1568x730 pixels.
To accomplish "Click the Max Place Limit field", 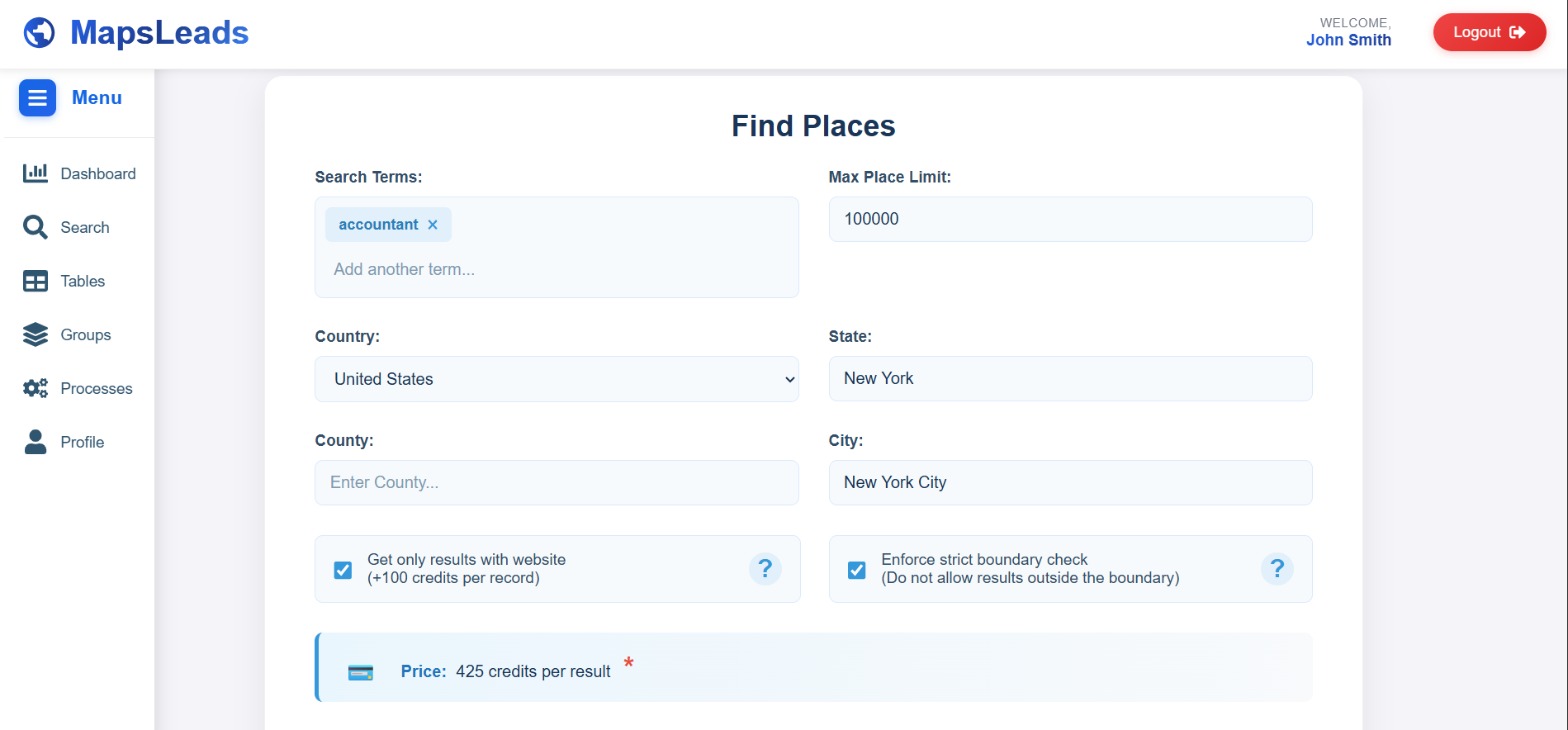I will (1070, 219).
